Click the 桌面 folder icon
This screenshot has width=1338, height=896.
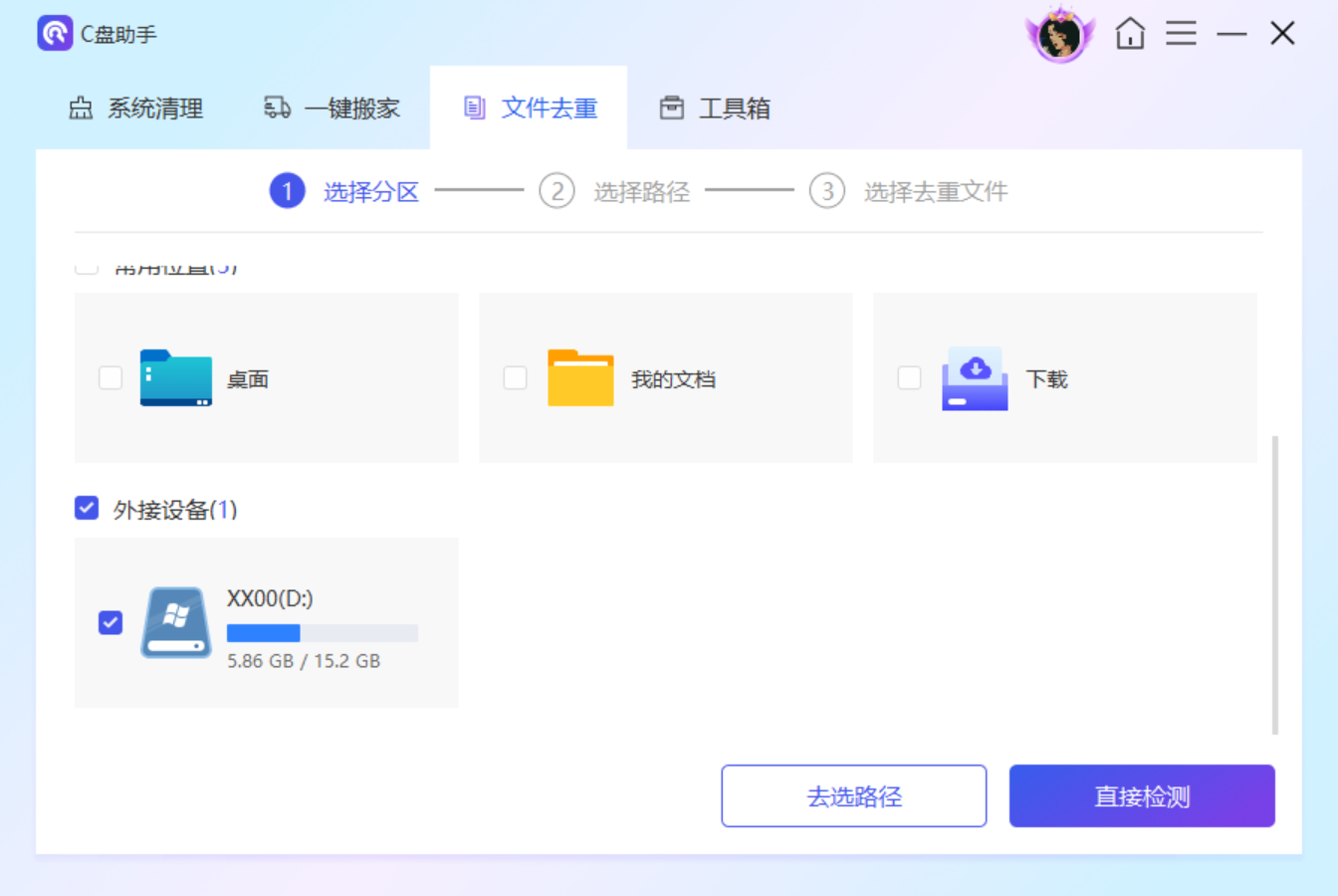[x=176, y=379]
